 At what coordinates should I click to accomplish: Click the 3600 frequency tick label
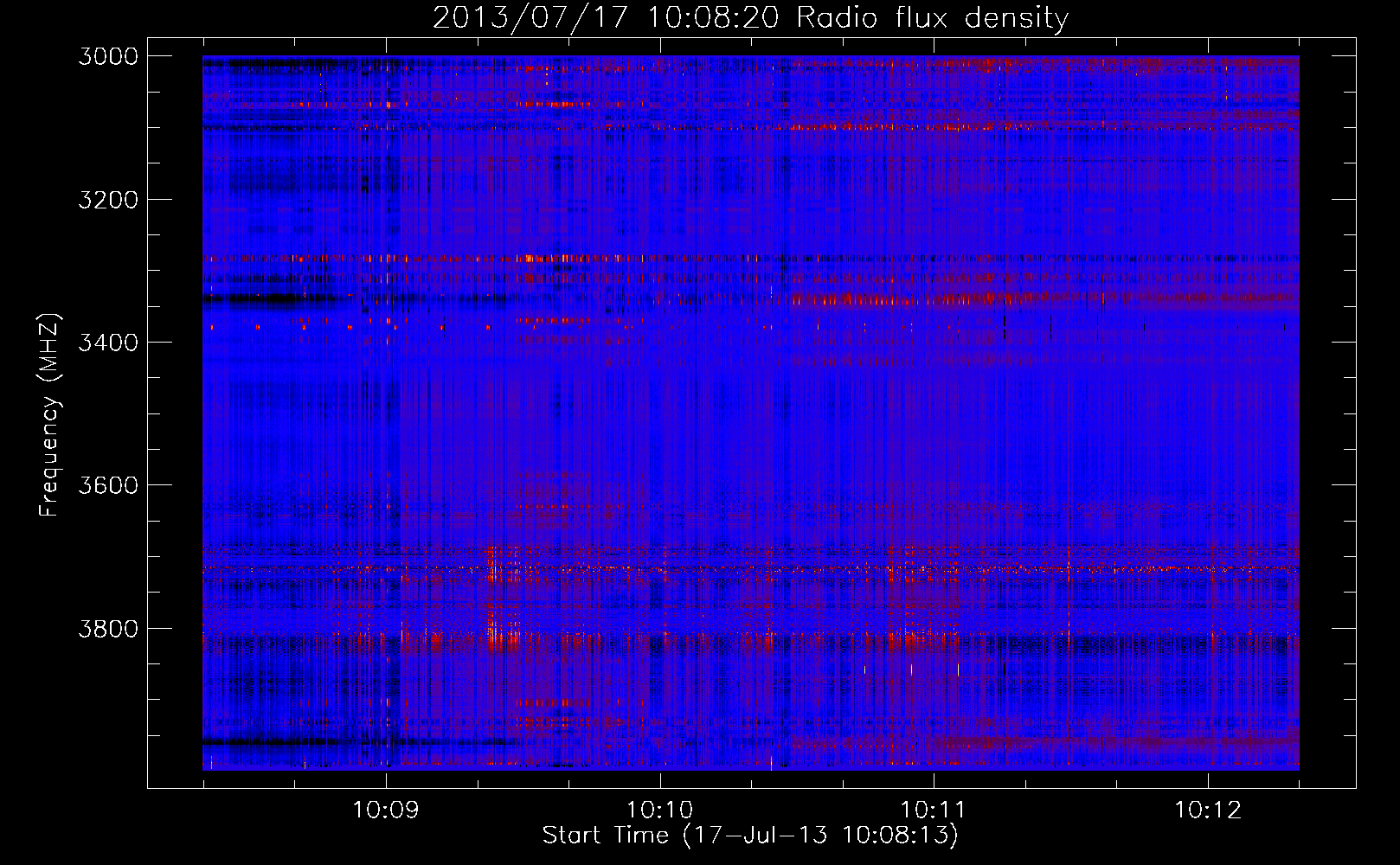tap(108, 485)
